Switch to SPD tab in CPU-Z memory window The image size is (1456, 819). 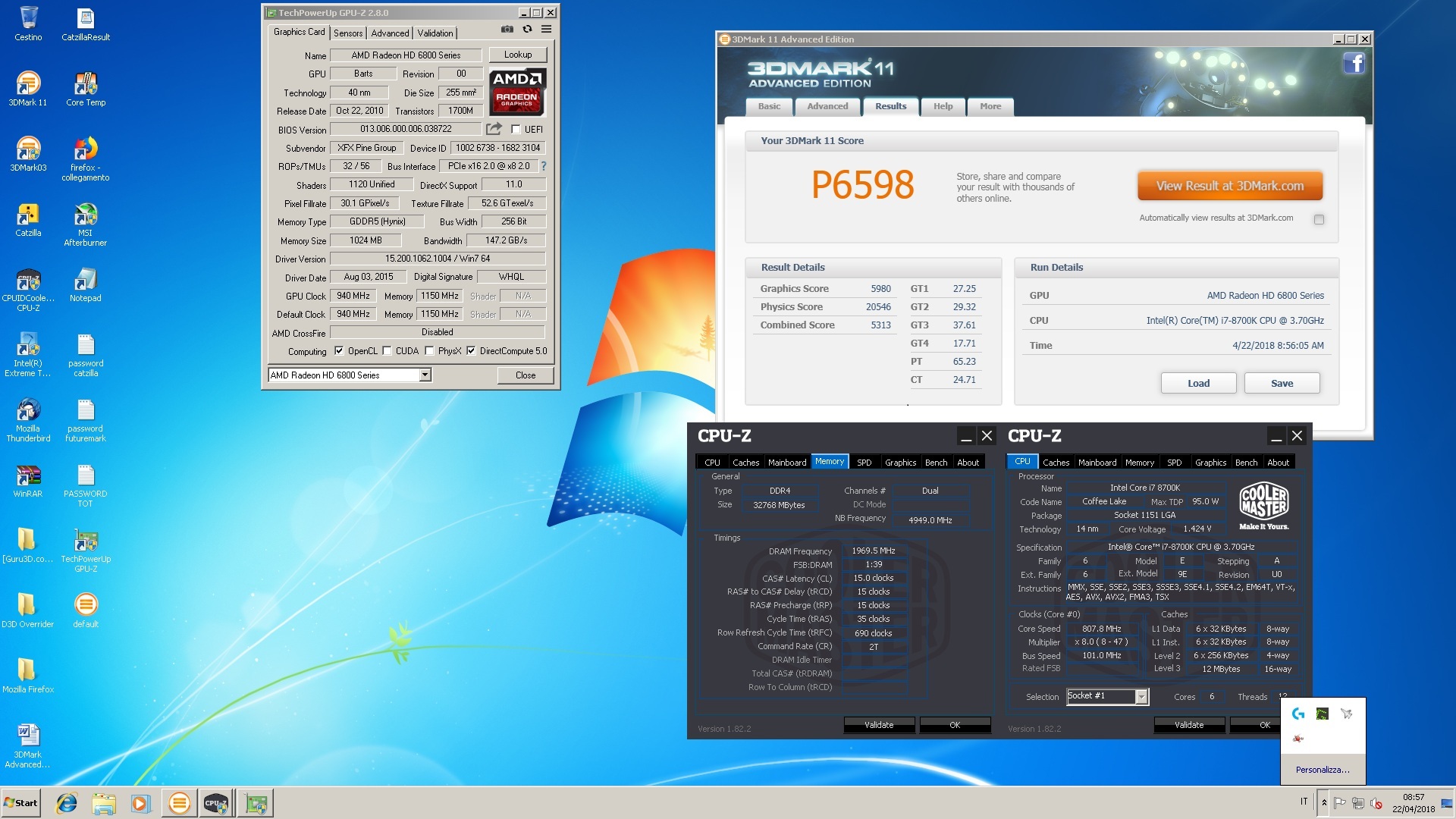tap(864, 463)
